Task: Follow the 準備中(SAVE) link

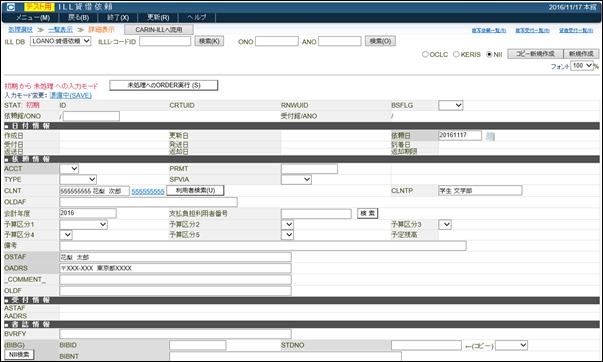Action: 71,95
